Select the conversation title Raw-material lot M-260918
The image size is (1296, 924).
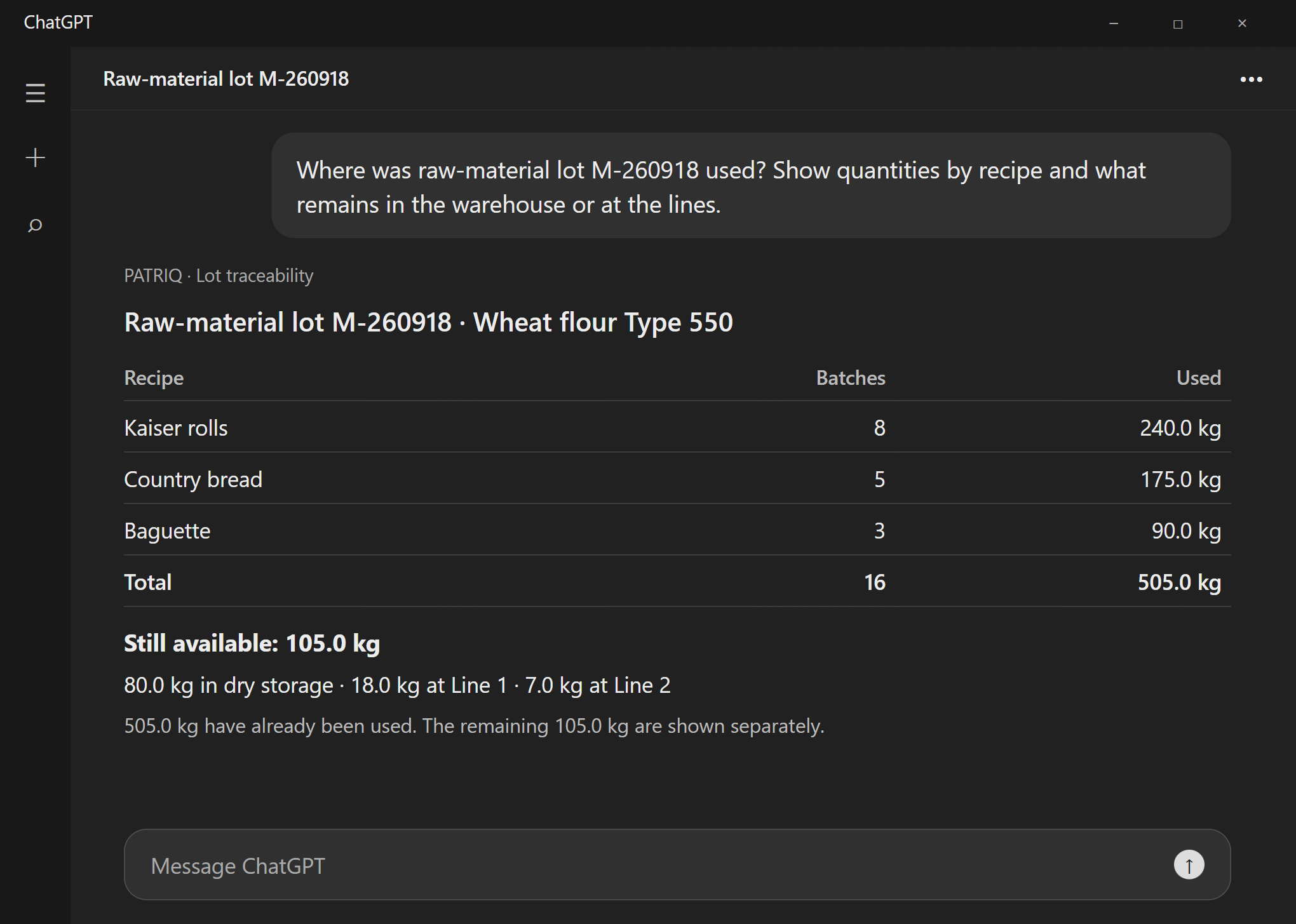point(226,79)
